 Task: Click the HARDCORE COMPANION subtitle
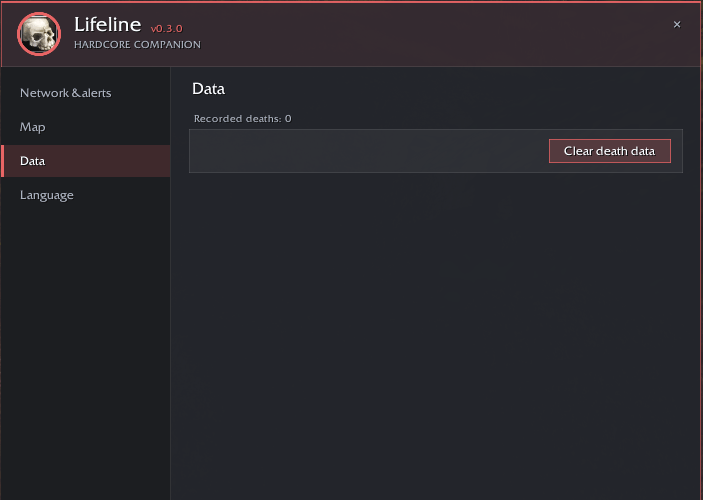pyautogui.click(x=137, y=44)
